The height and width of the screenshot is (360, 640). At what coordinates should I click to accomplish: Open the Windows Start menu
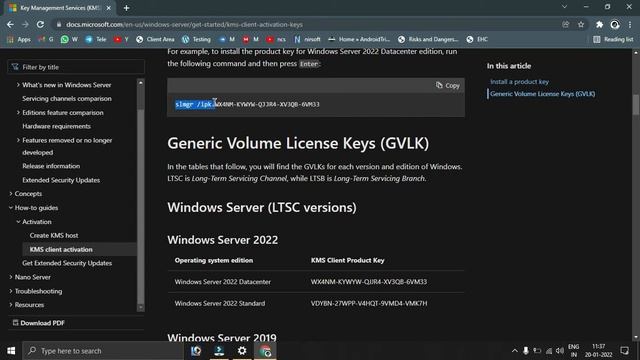[x=11, y=351]
